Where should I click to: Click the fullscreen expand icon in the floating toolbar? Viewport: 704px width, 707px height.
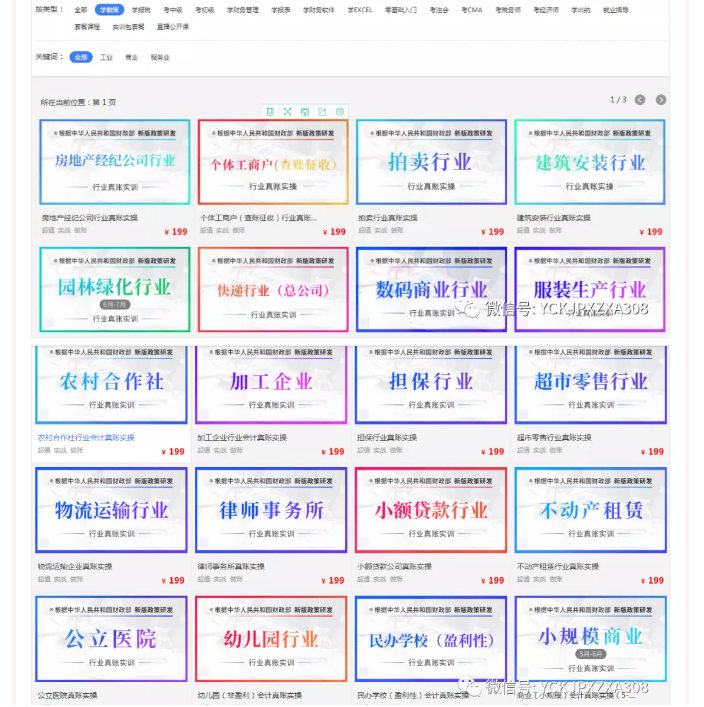click(287, 111)
